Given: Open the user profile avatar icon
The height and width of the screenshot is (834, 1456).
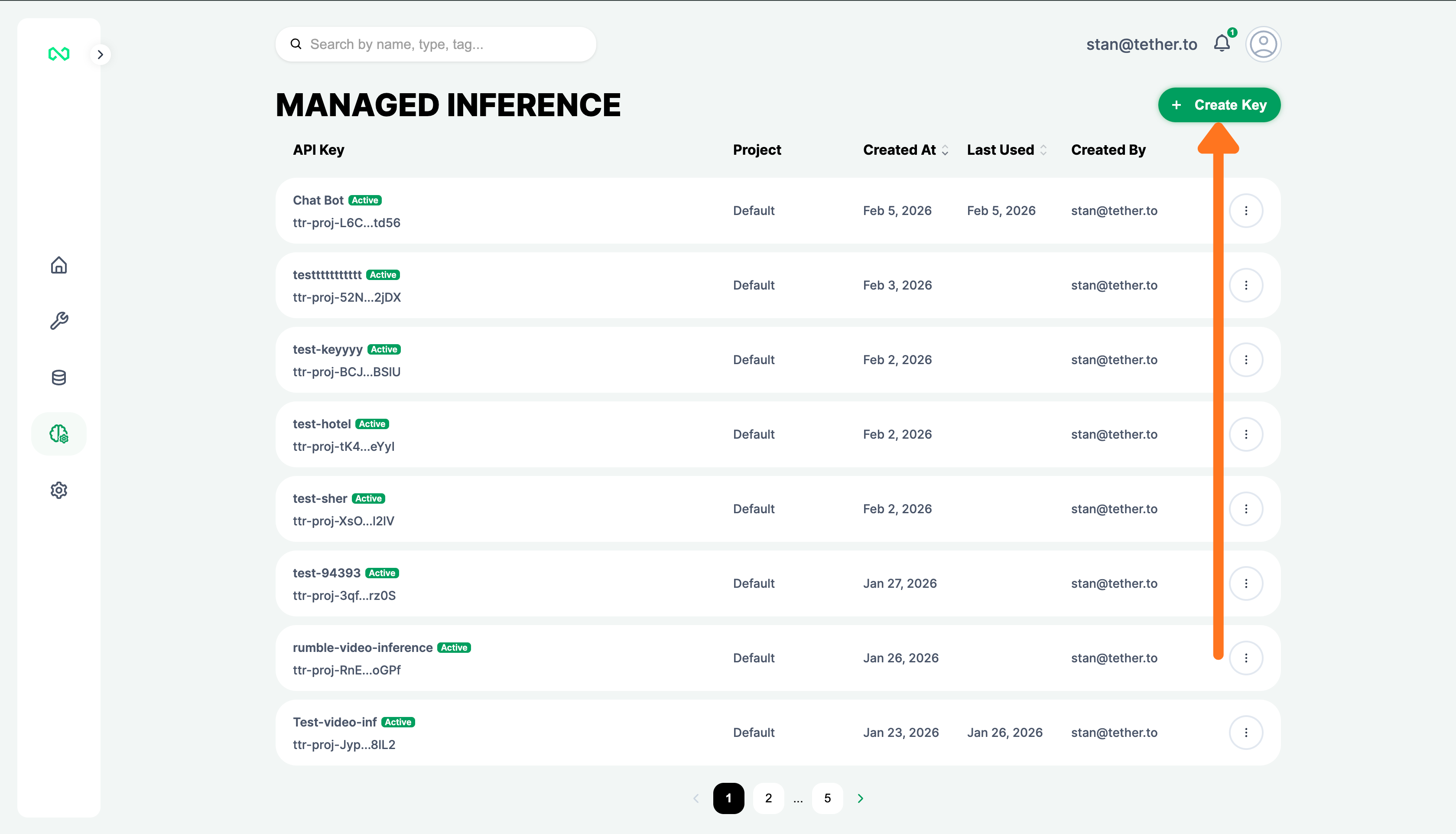Looking at the screenshot, I should click(x=1263, y=44).
